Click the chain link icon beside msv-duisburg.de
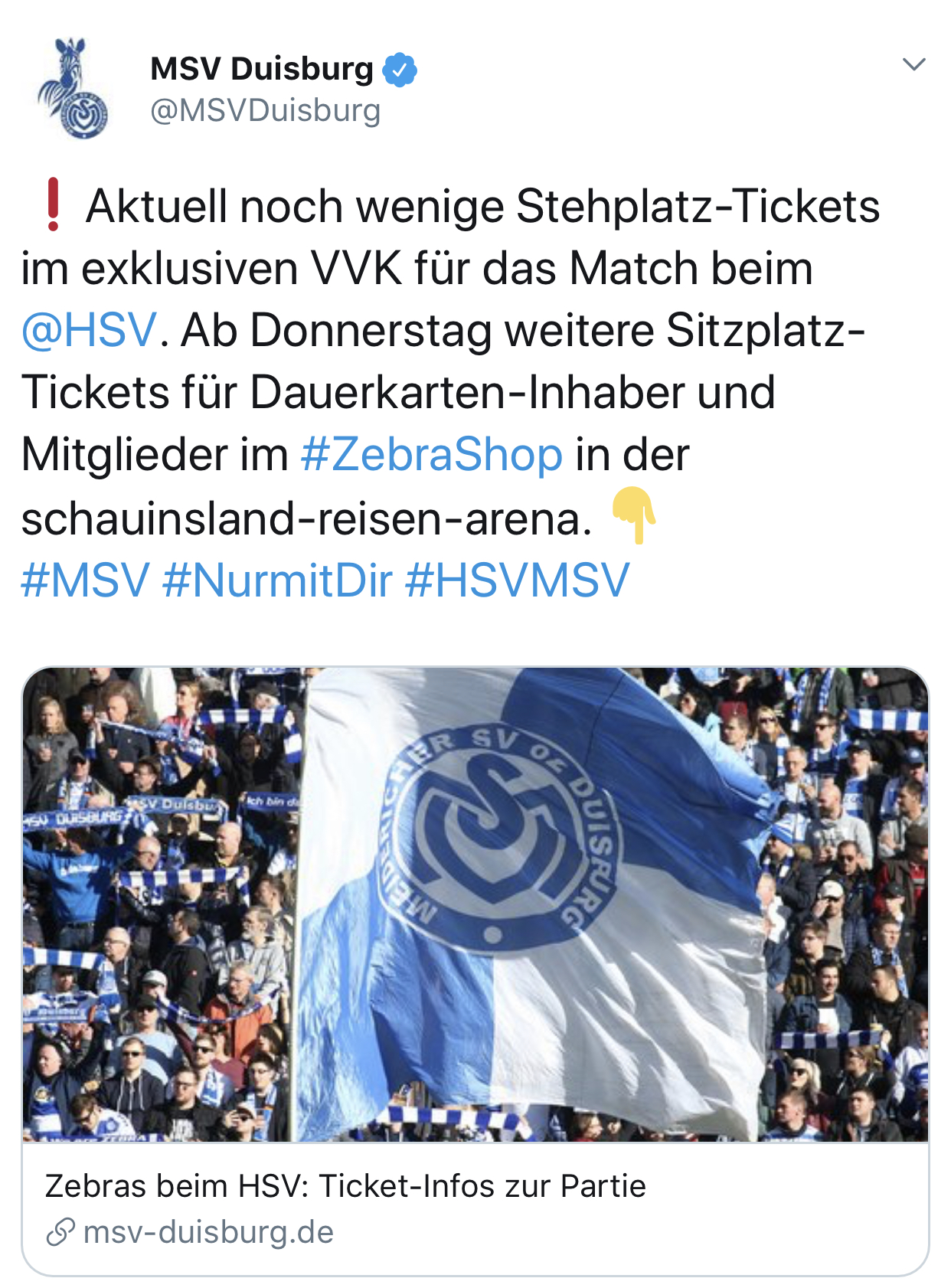951x1288 pixels. tap(60, 1233)
